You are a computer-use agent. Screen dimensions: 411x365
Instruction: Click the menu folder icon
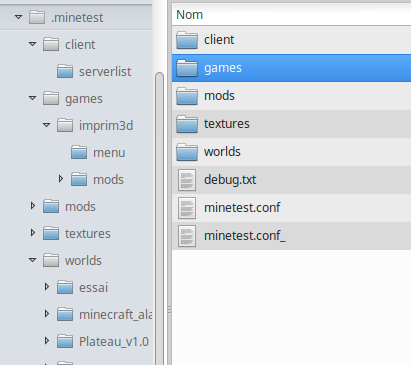[x=79, y=152]
